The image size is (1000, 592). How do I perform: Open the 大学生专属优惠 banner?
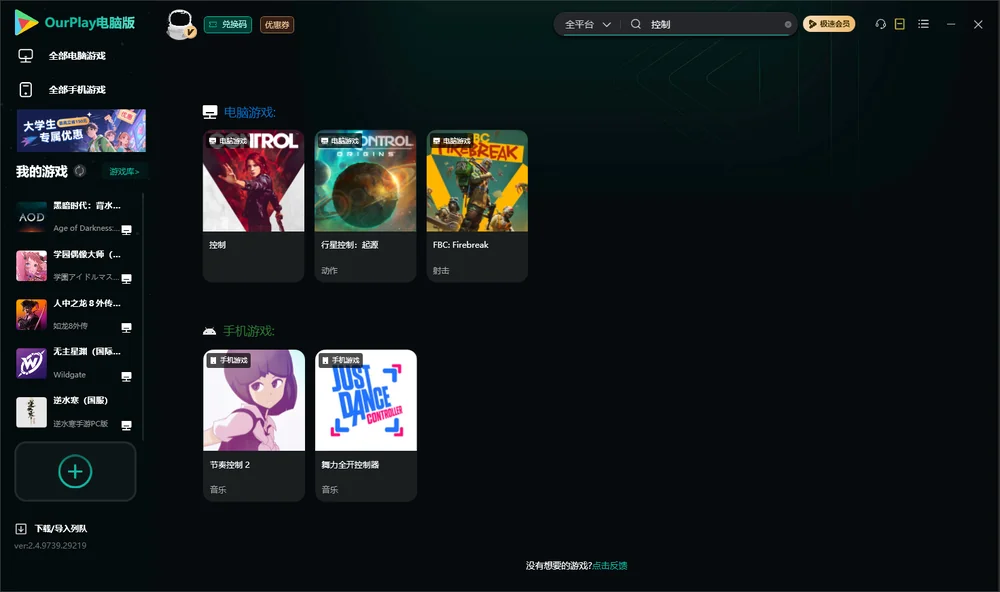point(81,131)
